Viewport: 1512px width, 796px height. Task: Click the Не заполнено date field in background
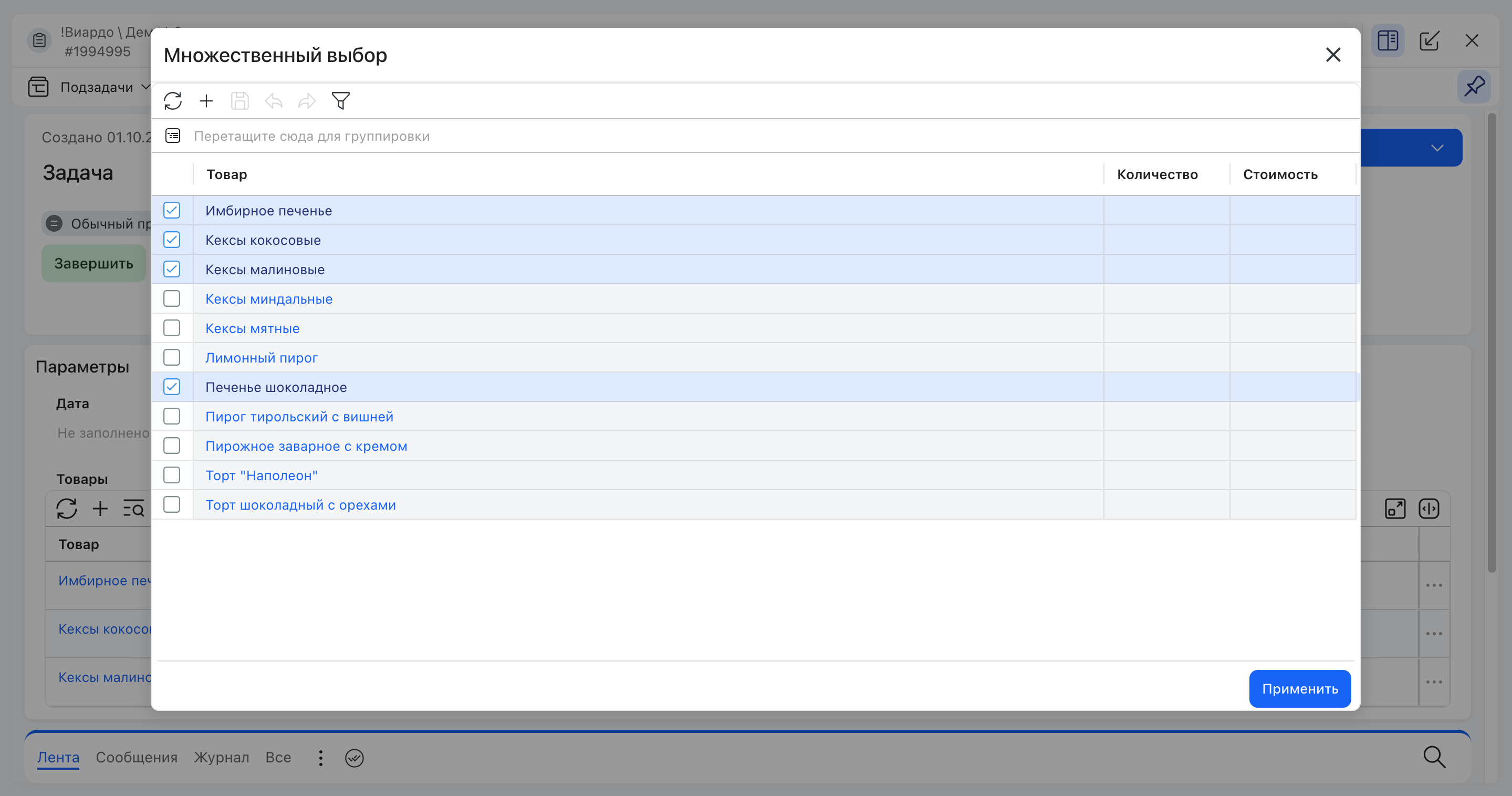103,433
